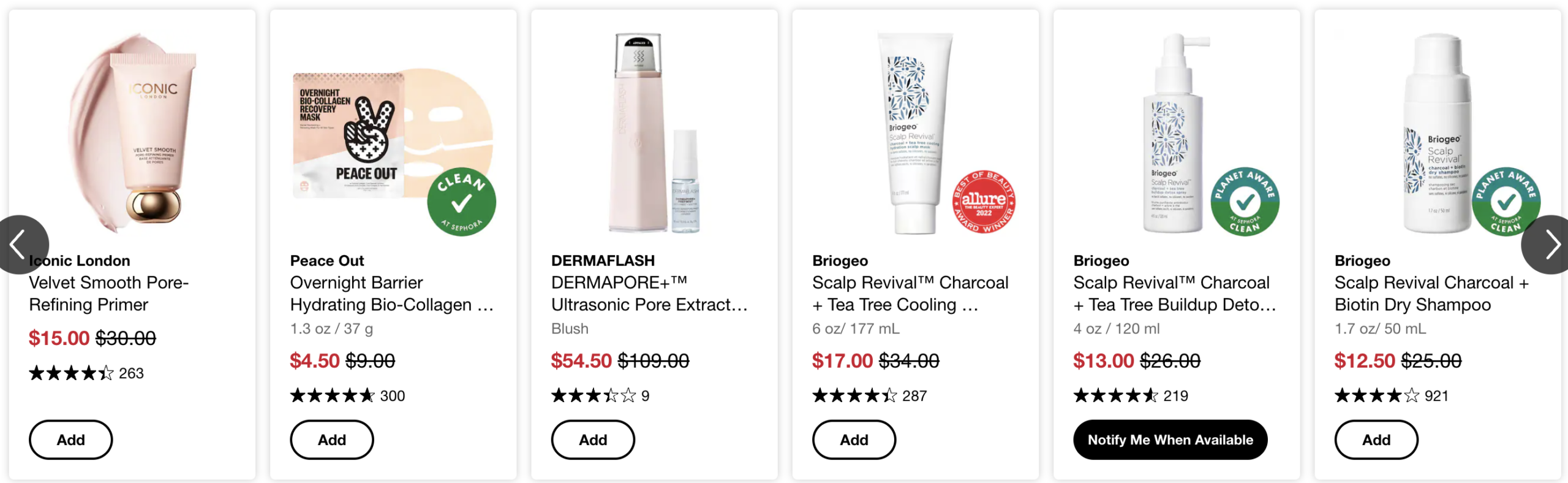Advance carousel with right arrow
1568x483 pixels.
click(1548, 245)
